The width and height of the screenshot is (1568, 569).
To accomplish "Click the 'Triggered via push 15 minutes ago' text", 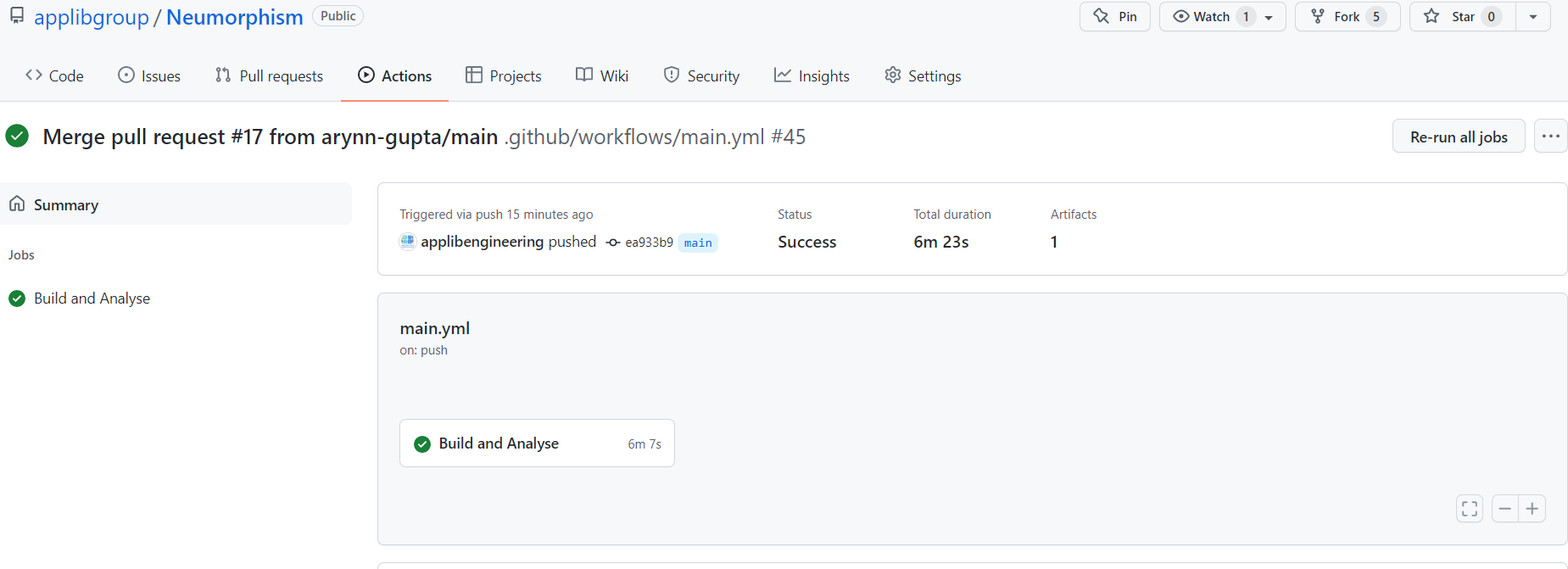I will coord(496,215).
